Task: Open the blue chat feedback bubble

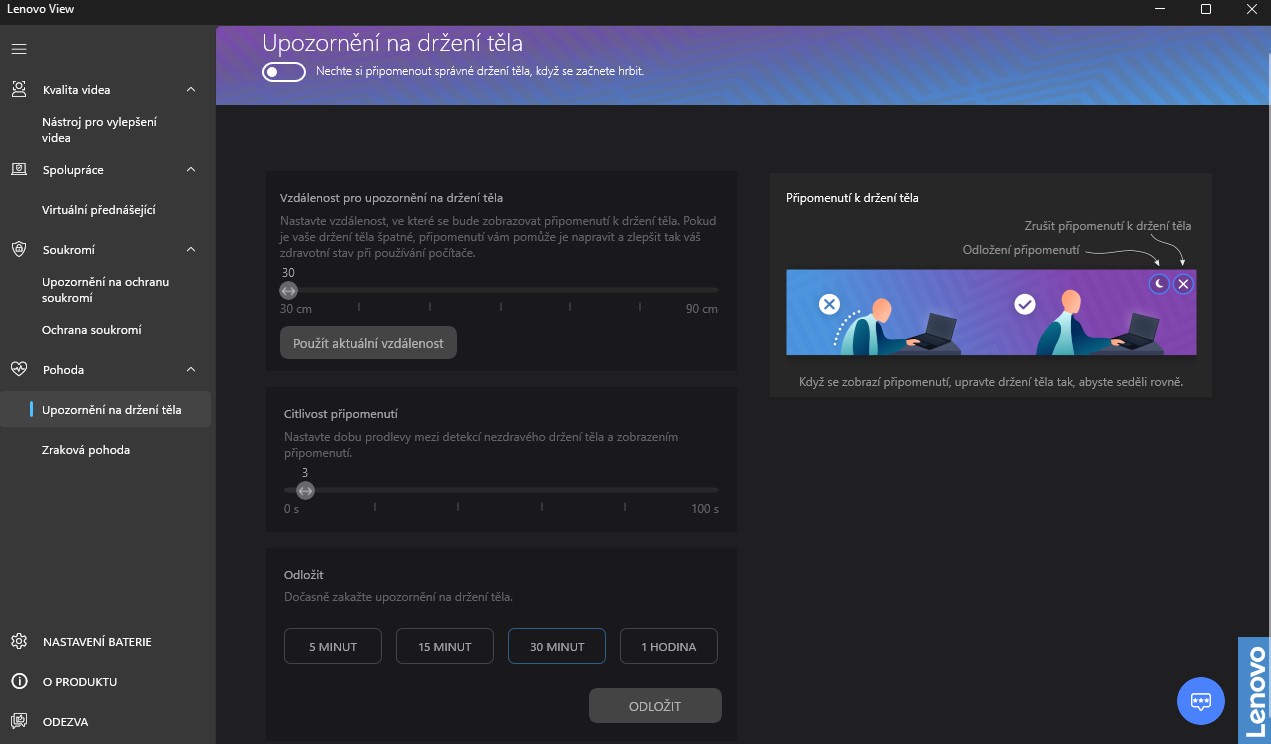Action: pos(1201,700)
